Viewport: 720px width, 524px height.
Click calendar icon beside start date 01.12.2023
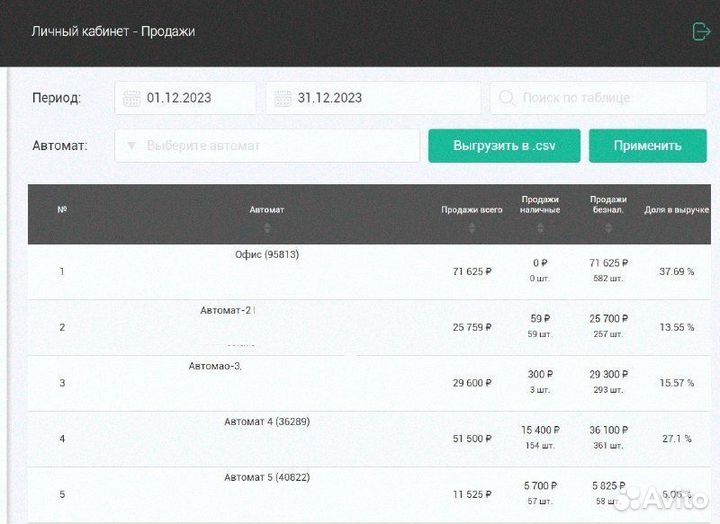132,98
